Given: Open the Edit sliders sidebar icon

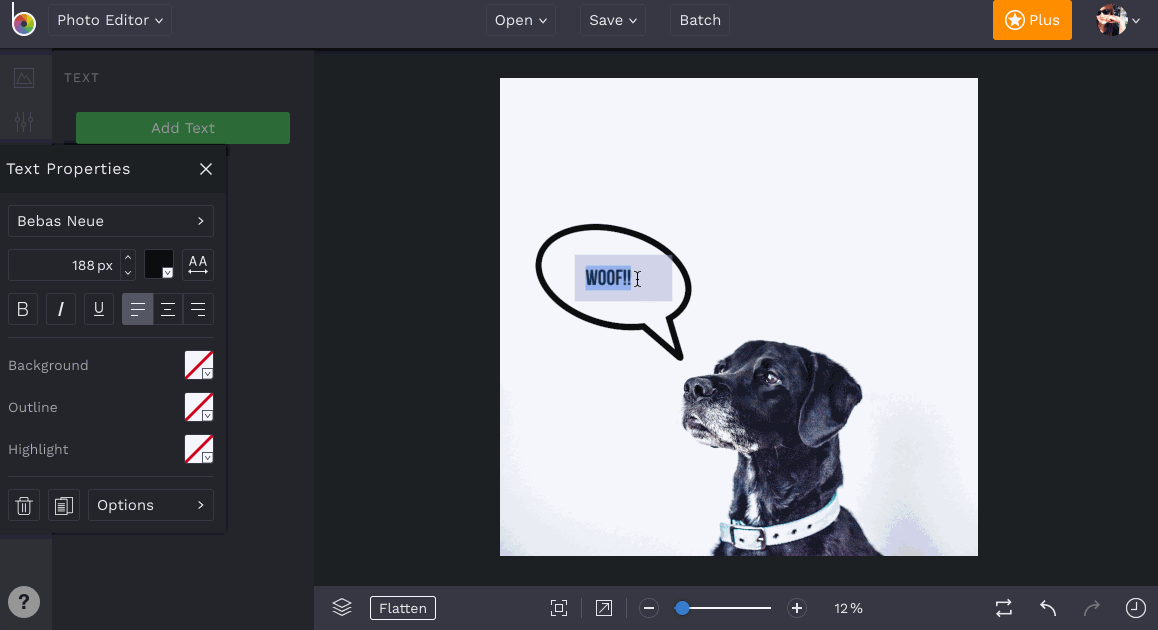Looking at the screenshot, I should click(24, 121).
